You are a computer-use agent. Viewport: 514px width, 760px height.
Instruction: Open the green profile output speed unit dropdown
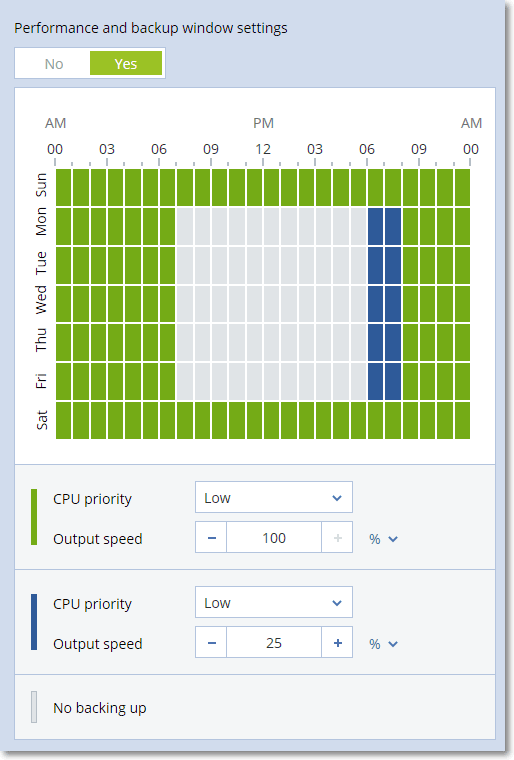(x=383, y=538)
